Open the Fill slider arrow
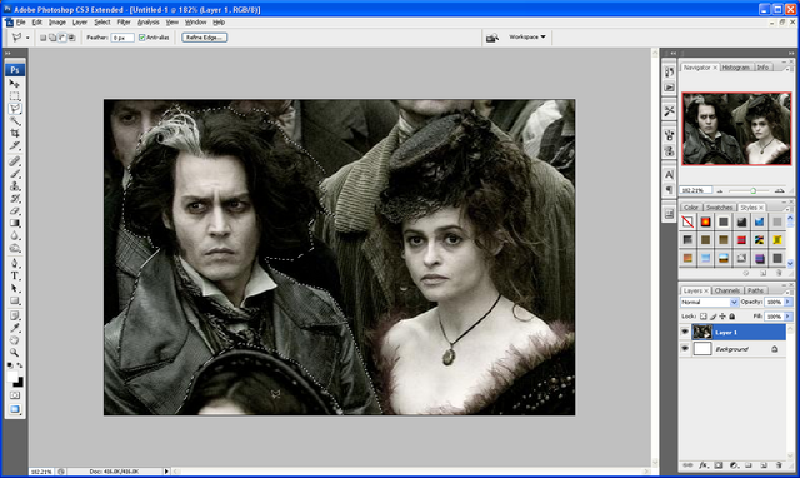 pos(788,316)
